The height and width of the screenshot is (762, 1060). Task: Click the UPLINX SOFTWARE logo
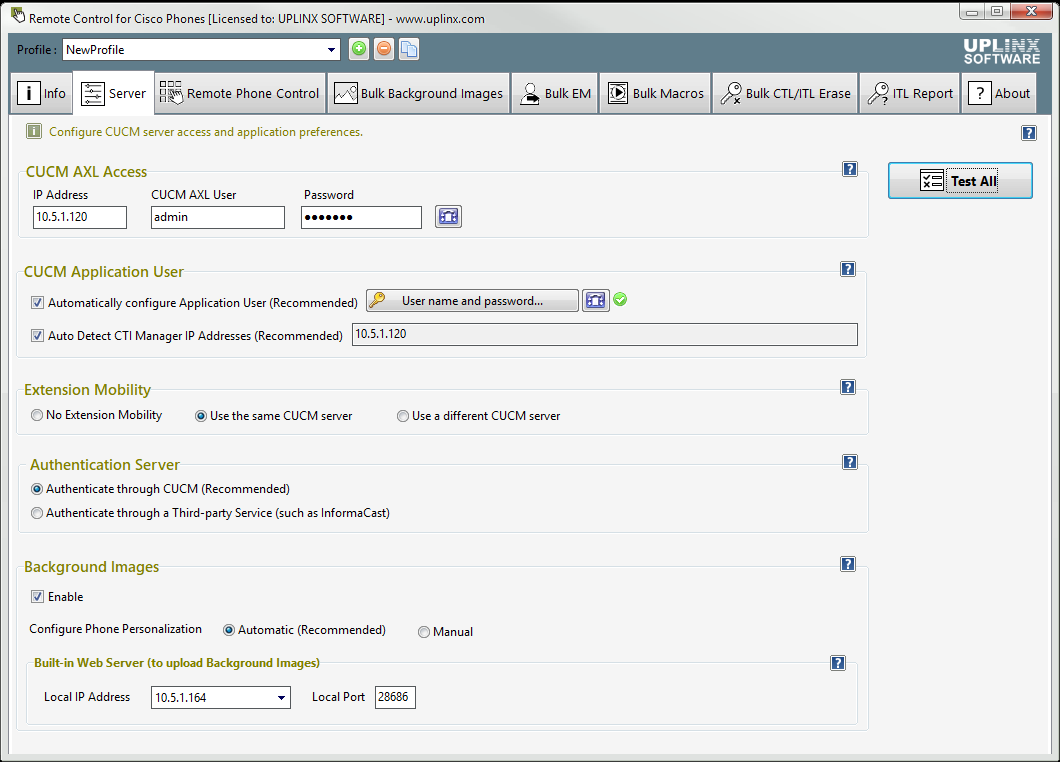pyautogui.click(x=1002, y=51)
